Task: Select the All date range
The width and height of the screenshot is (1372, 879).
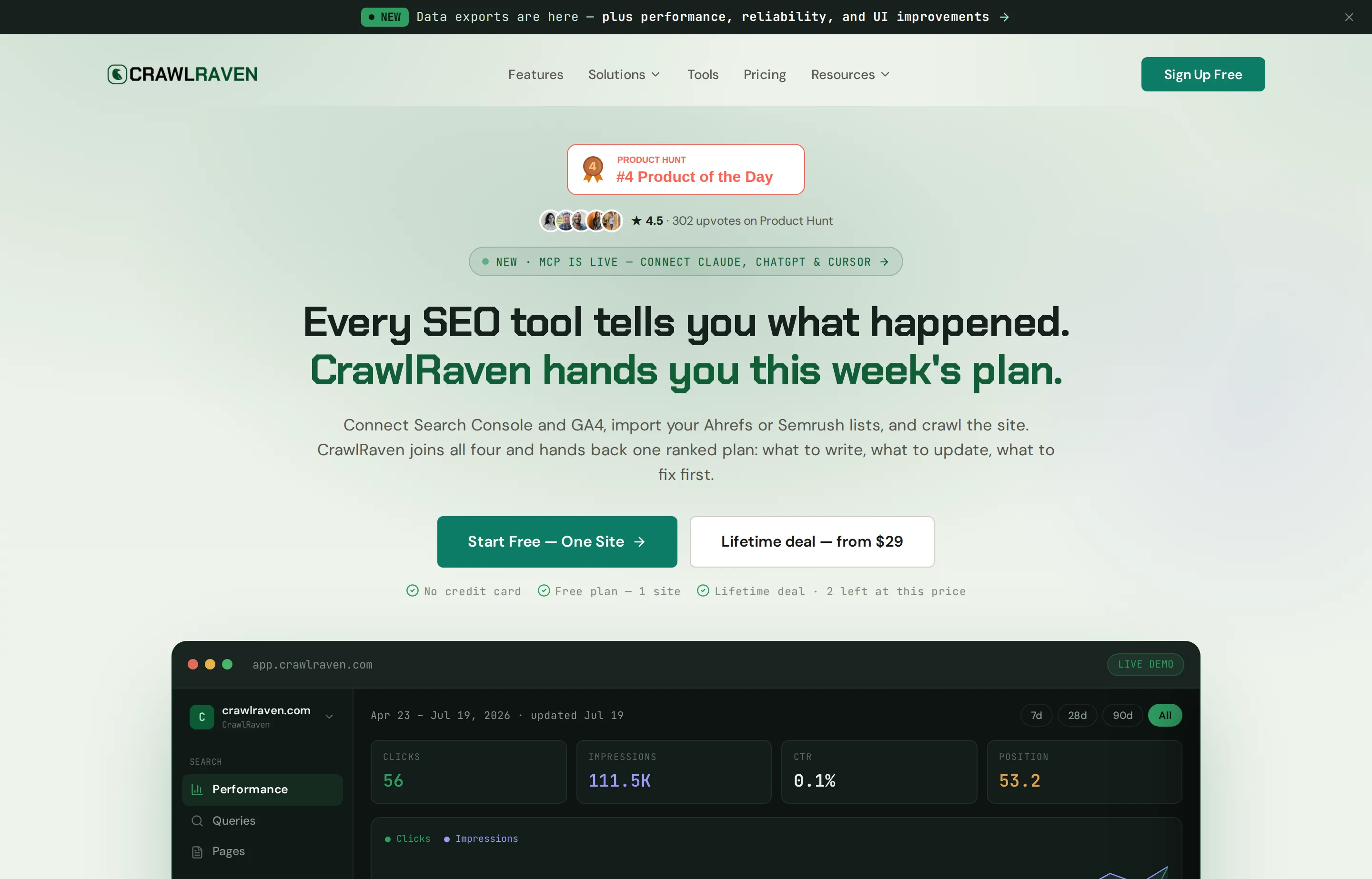Action: coord(1165,715)
